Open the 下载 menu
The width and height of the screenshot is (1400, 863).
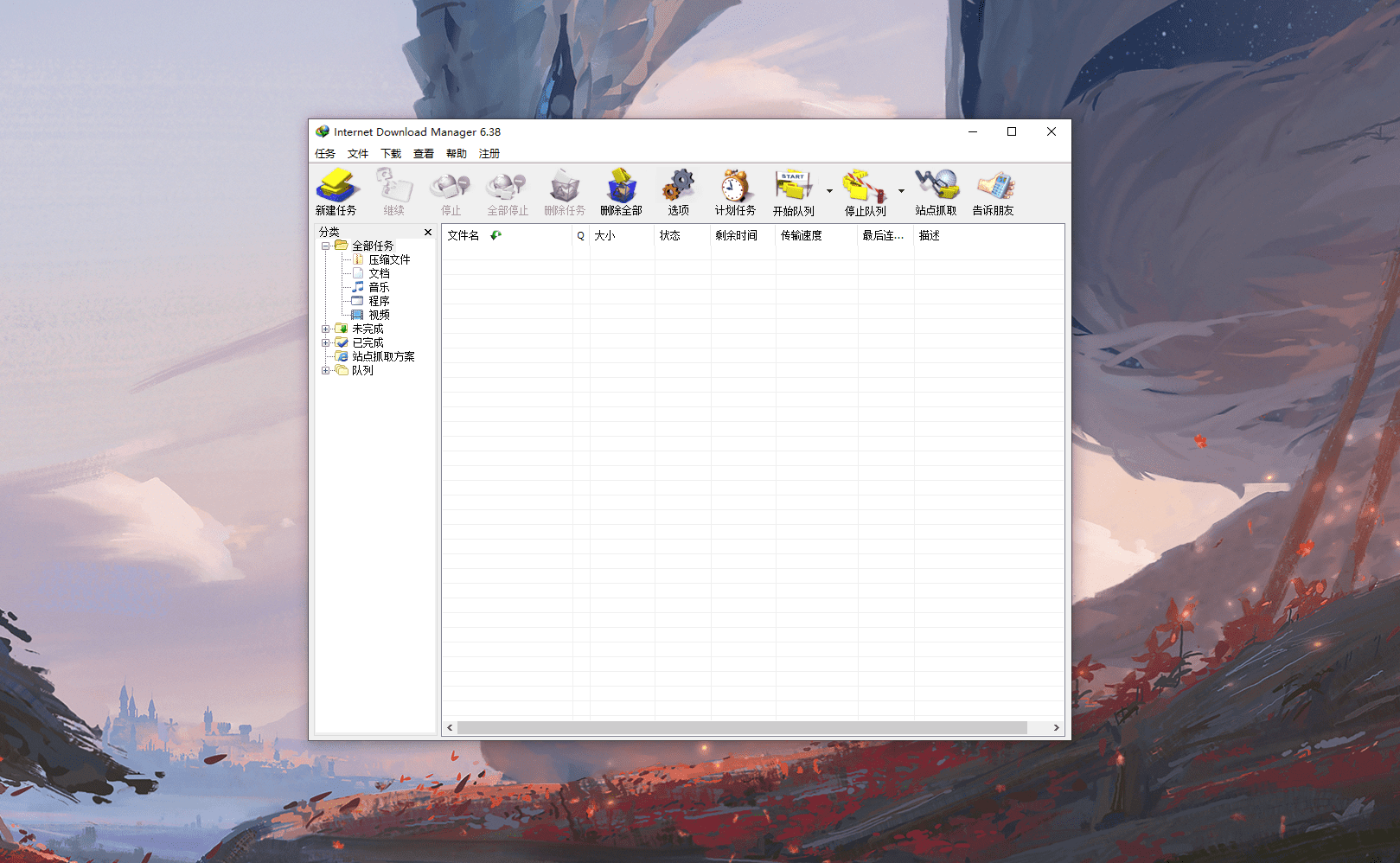pyautogui.click(x=391, y=154)
